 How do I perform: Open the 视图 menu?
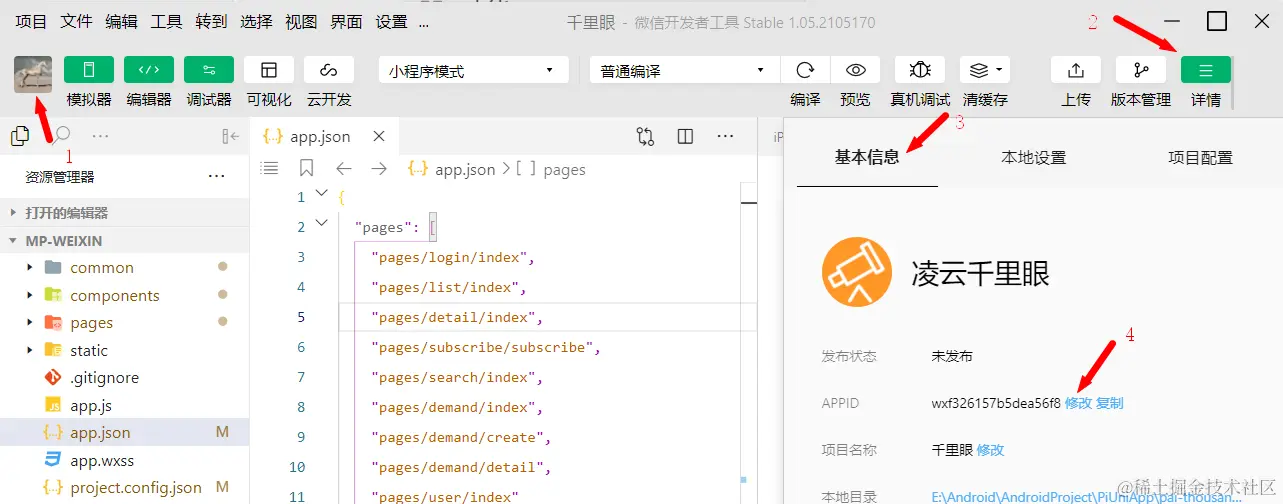click(301, 21)
